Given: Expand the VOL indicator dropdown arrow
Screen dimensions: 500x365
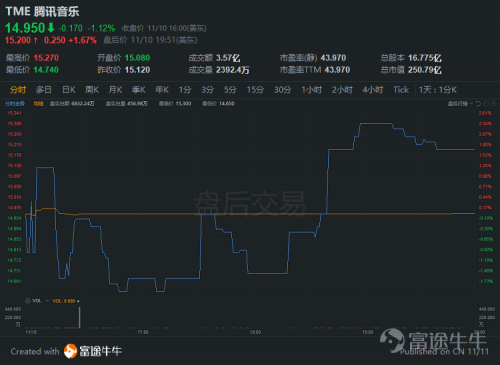Looking at the screenshot, I should [47, 301].
